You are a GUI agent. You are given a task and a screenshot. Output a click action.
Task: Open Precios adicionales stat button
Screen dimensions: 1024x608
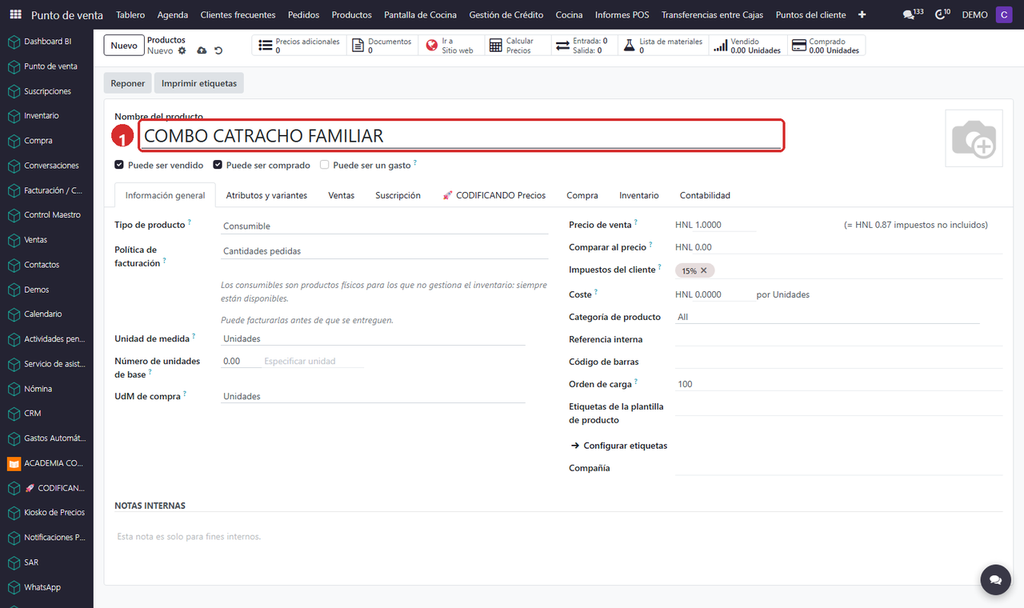299,45
